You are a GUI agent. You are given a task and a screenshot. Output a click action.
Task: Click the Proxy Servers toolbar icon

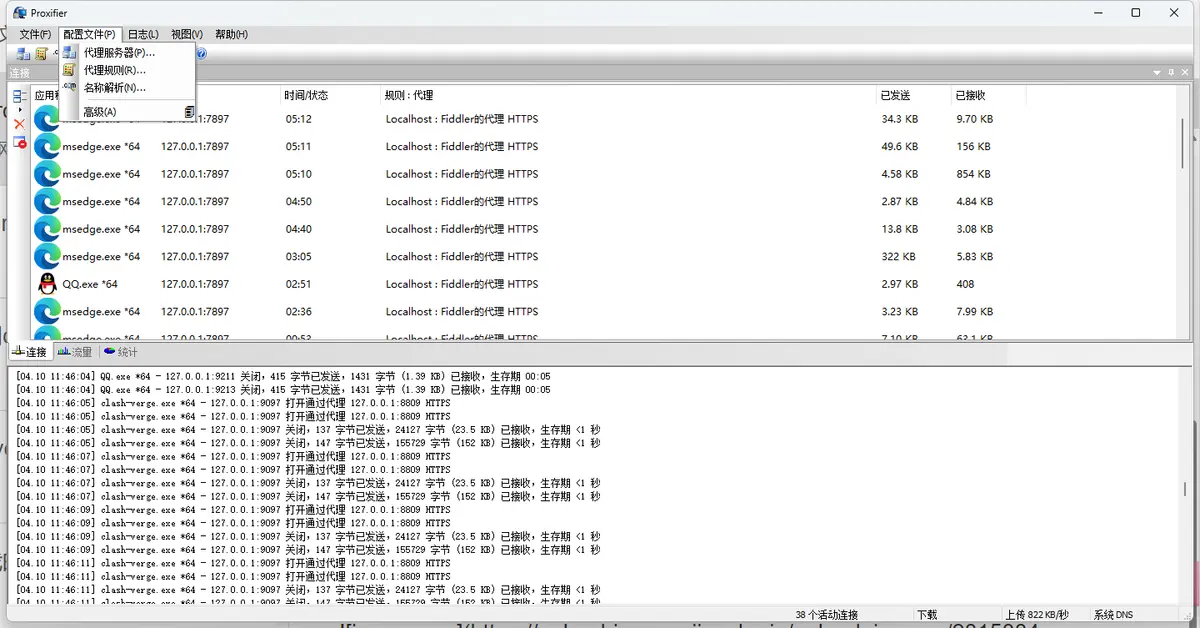click(x=22, y=54)
